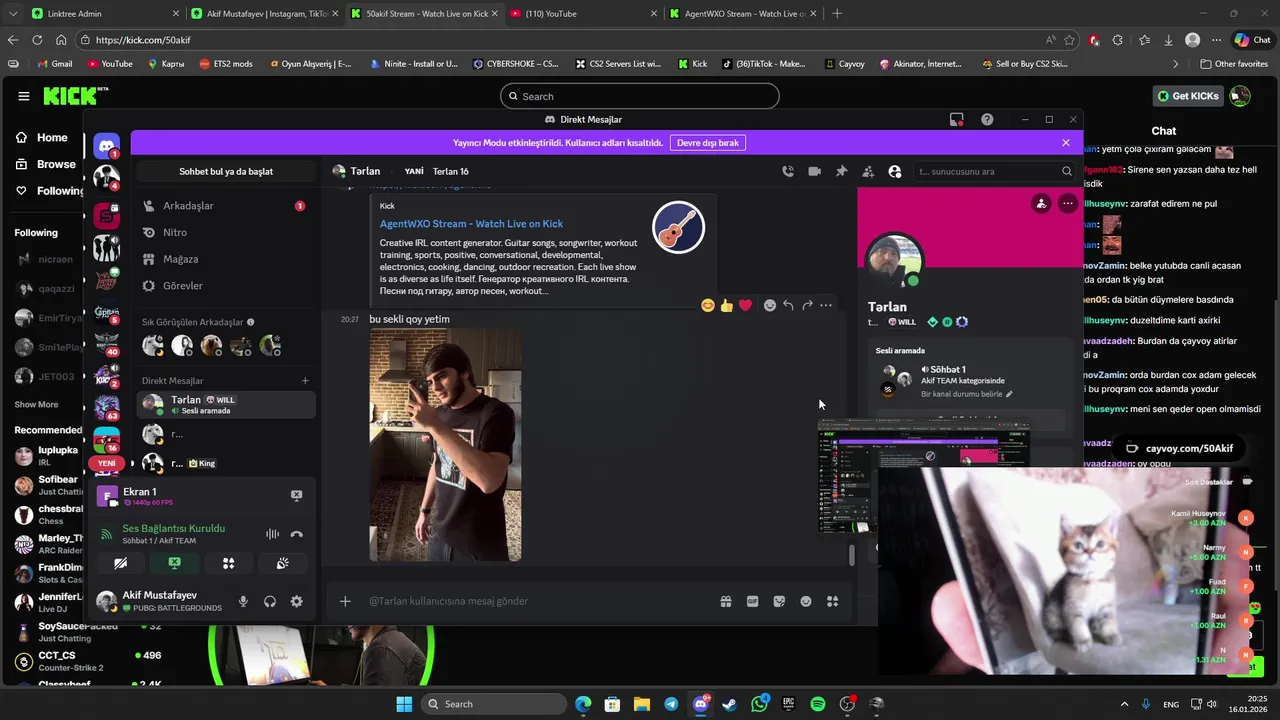Click the message input for Tərlan

(x=540, y=601)
